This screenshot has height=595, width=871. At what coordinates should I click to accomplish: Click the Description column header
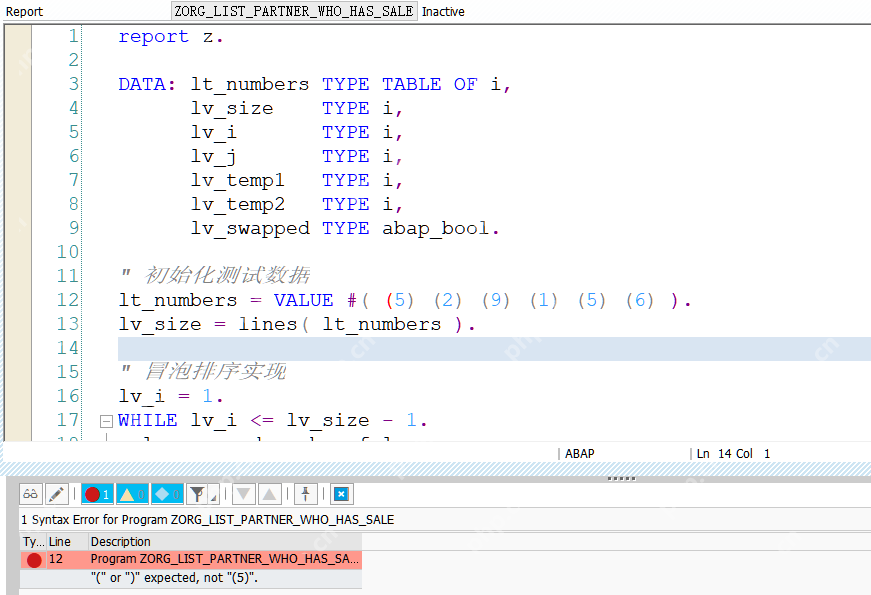[120, 542]
